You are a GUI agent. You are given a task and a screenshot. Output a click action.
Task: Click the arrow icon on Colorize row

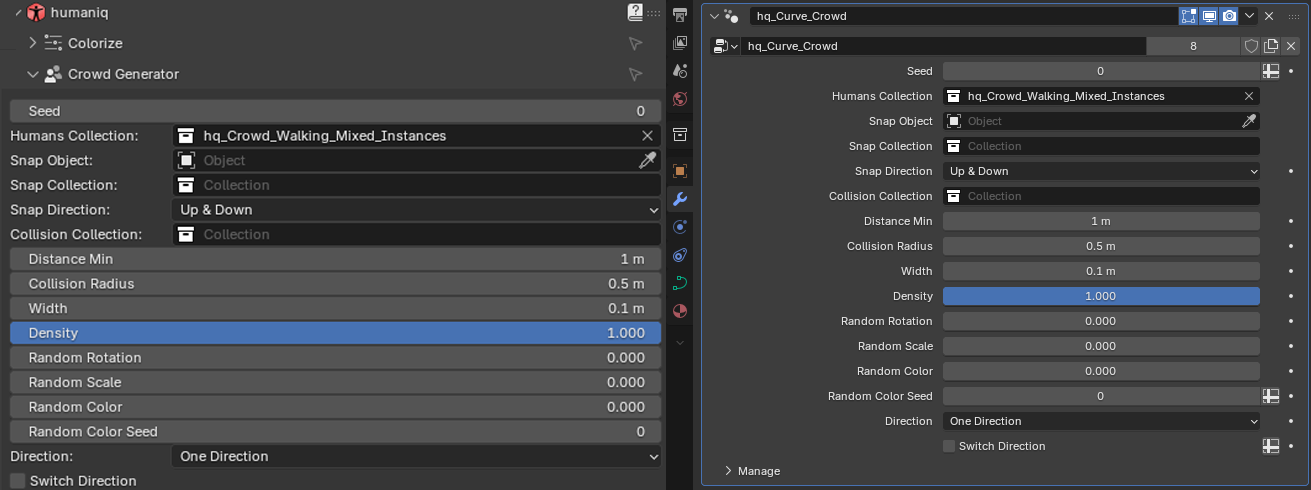pos(635,44)
